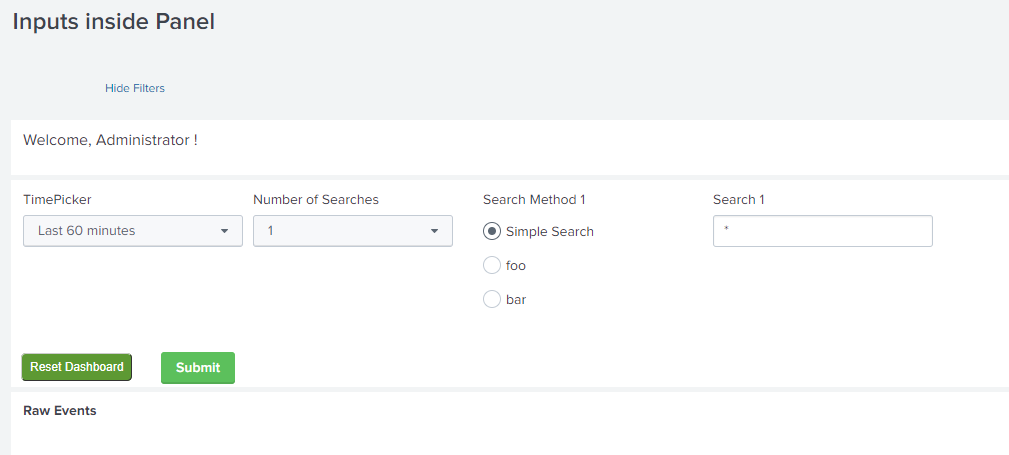
Task: Click the 'bar' option label text
Action: pos(516,299)
